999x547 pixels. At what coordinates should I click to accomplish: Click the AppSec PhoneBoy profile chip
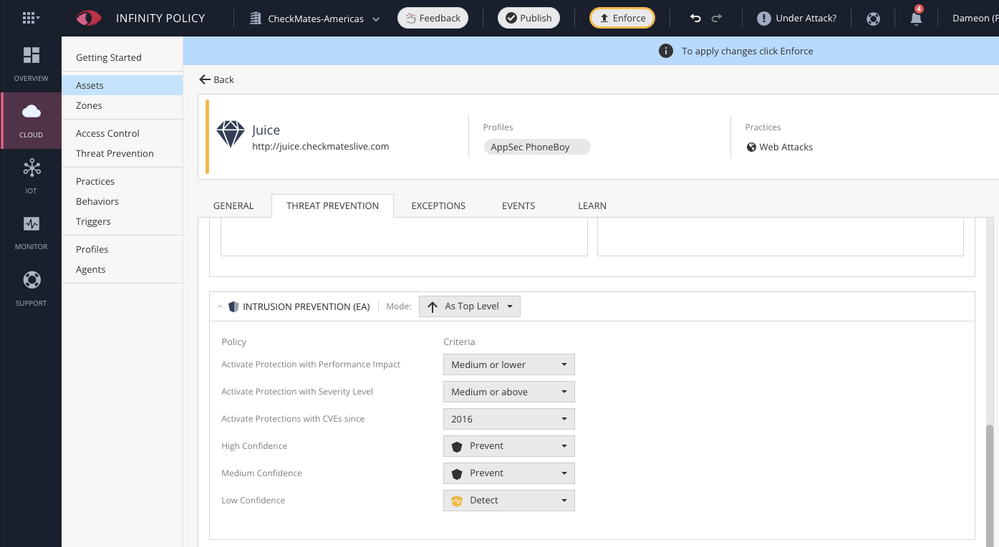(x=537, y=147)
